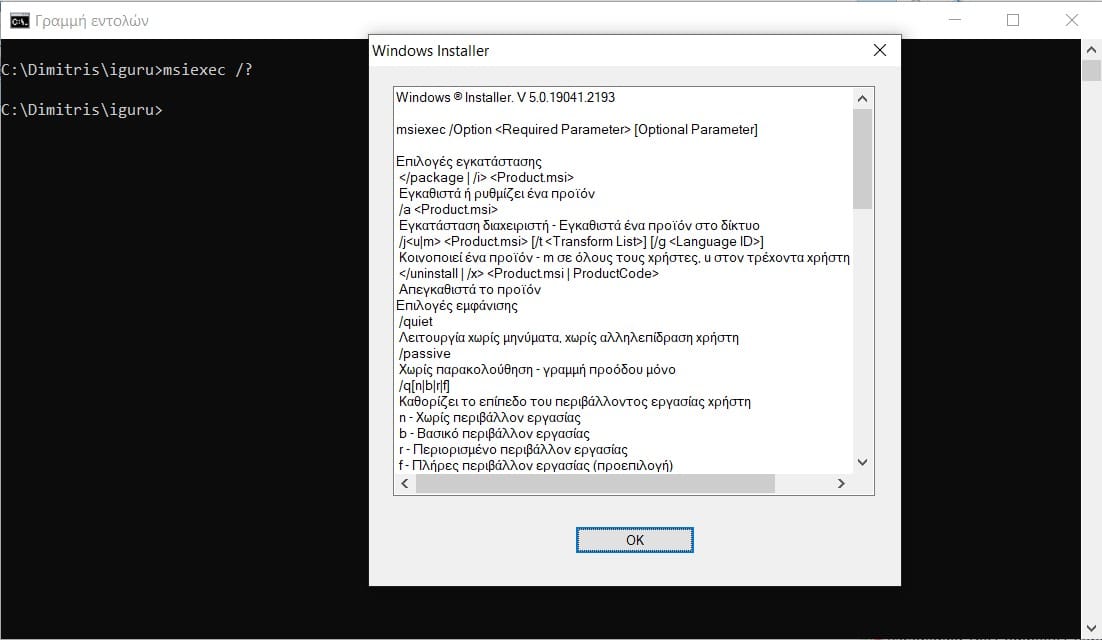Click the help text up scroll arrow
The width and height of the screenshot is (1102, 640).
point(862,98)
